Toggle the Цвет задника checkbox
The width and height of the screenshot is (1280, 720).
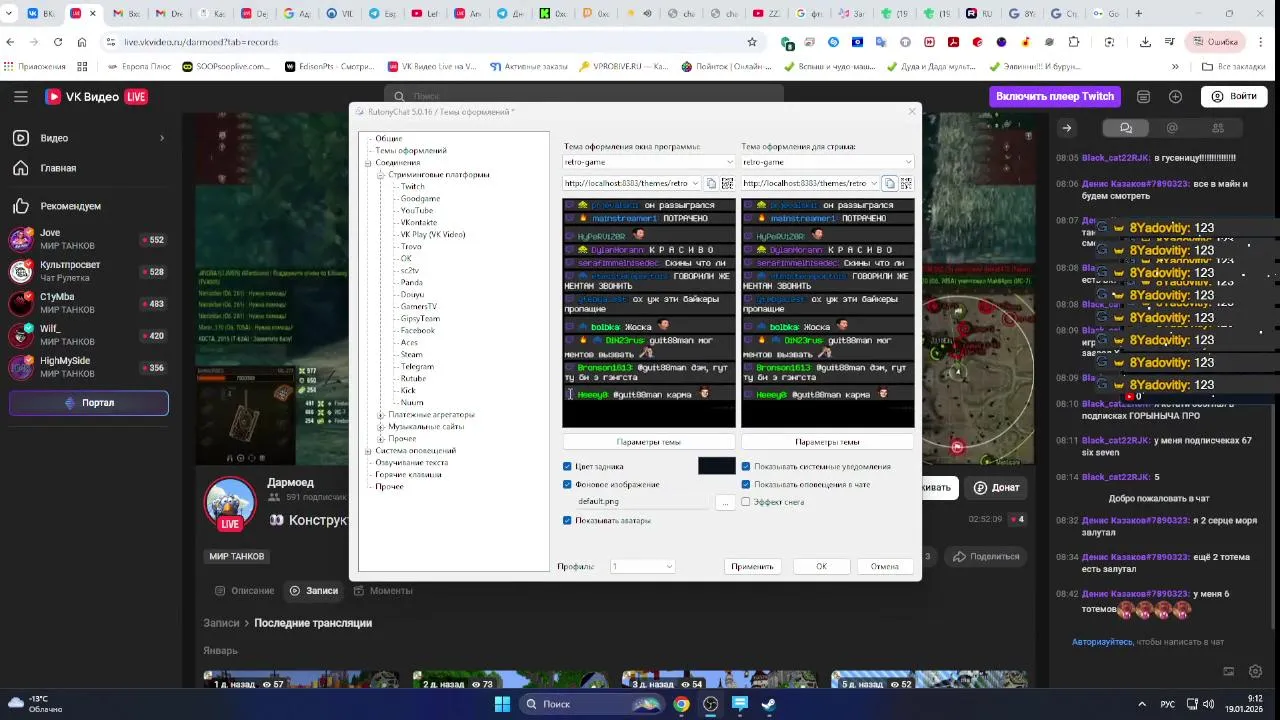point(567,467)
